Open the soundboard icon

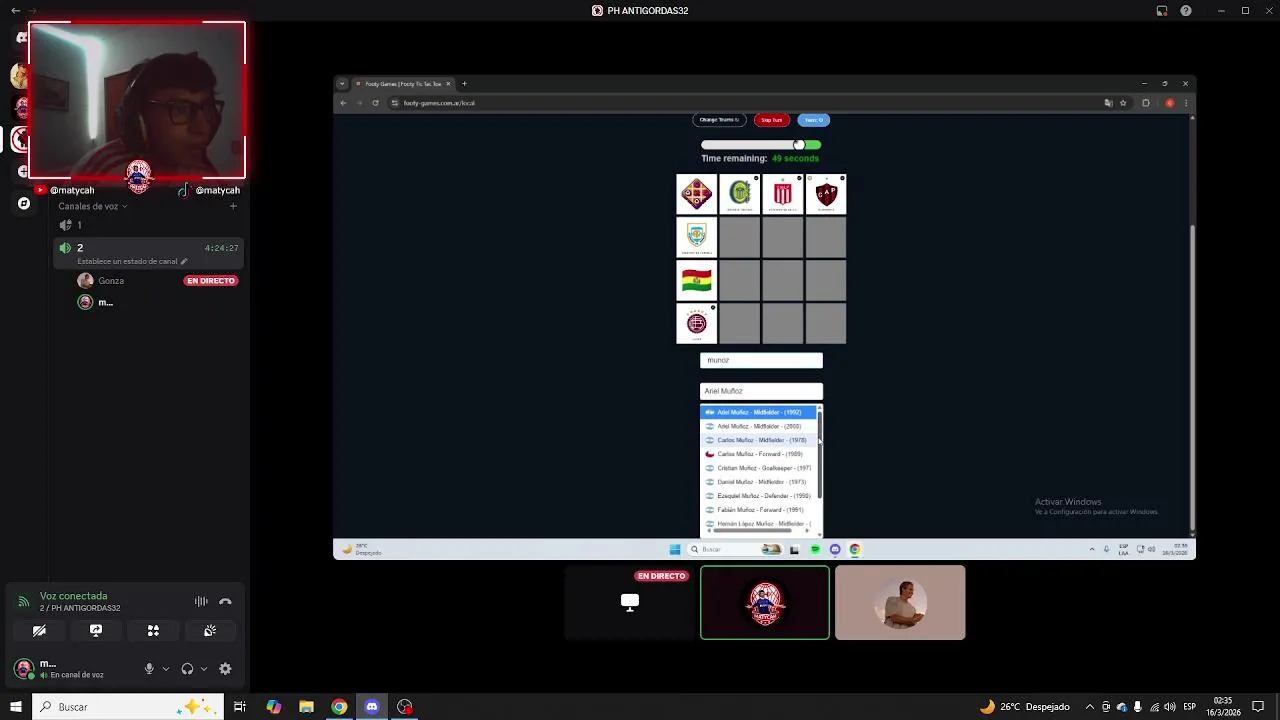(210, 631)
